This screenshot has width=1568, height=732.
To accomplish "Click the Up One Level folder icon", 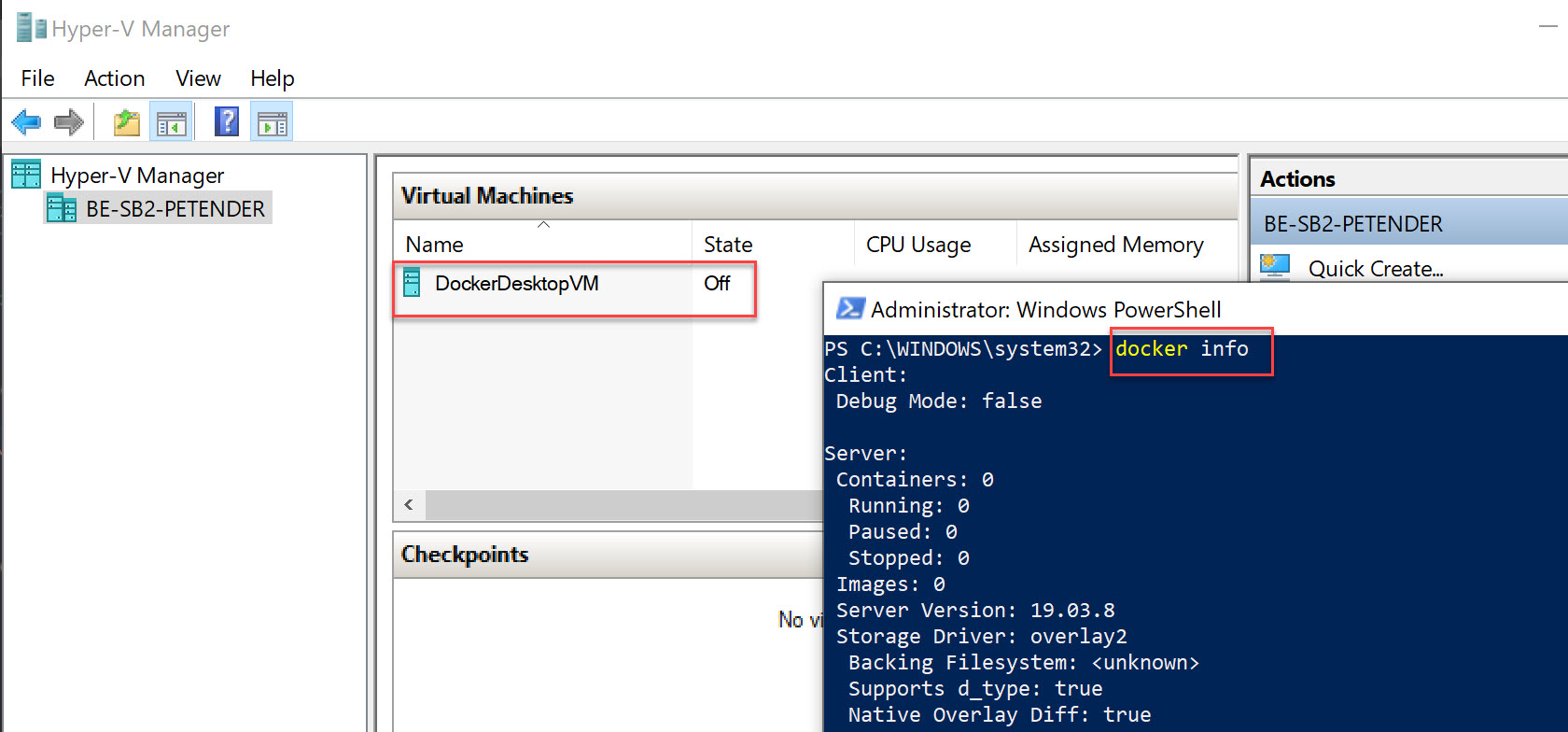I will [x=126, y=122].
